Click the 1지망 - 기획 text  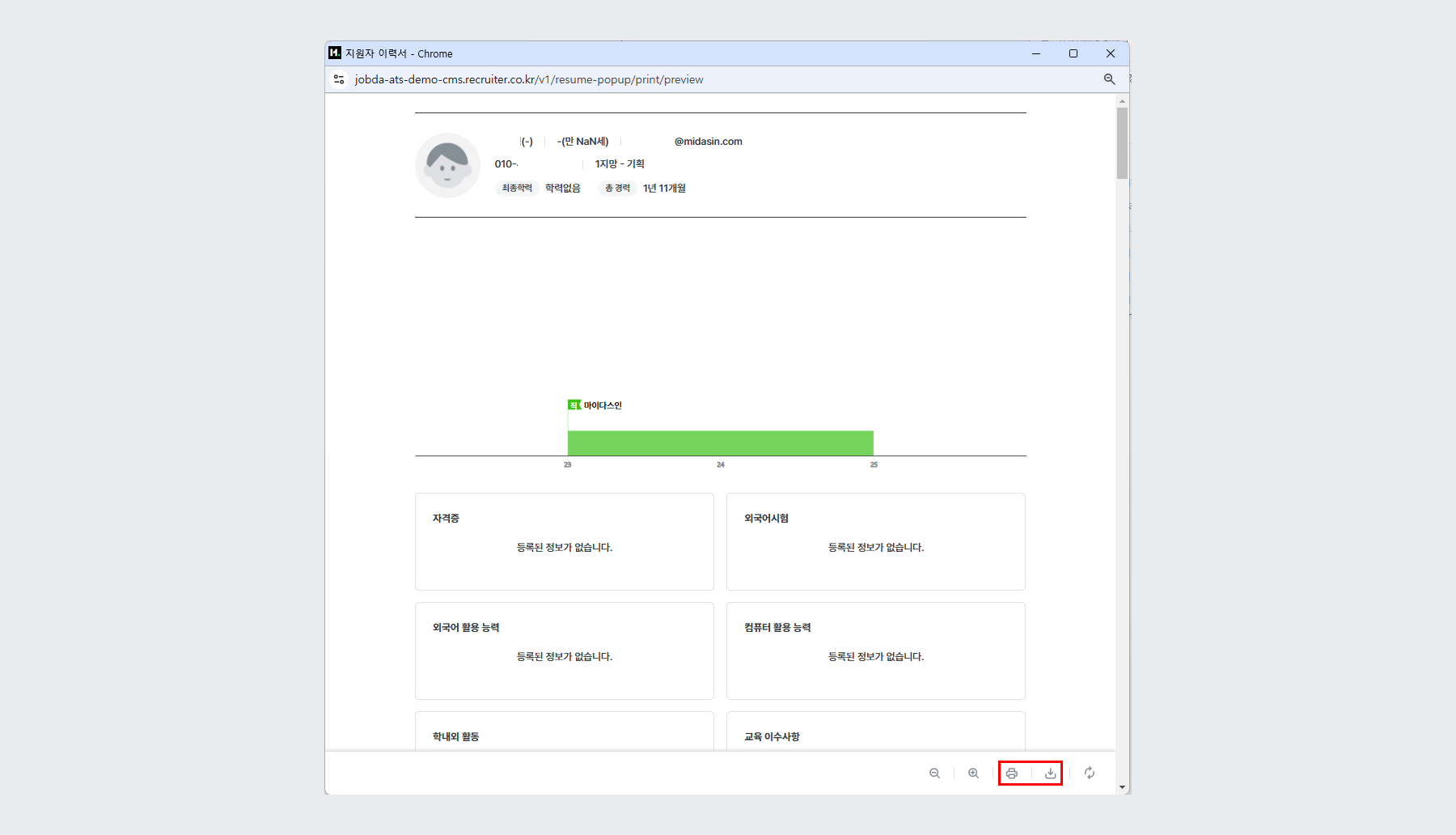click(620, 164)
